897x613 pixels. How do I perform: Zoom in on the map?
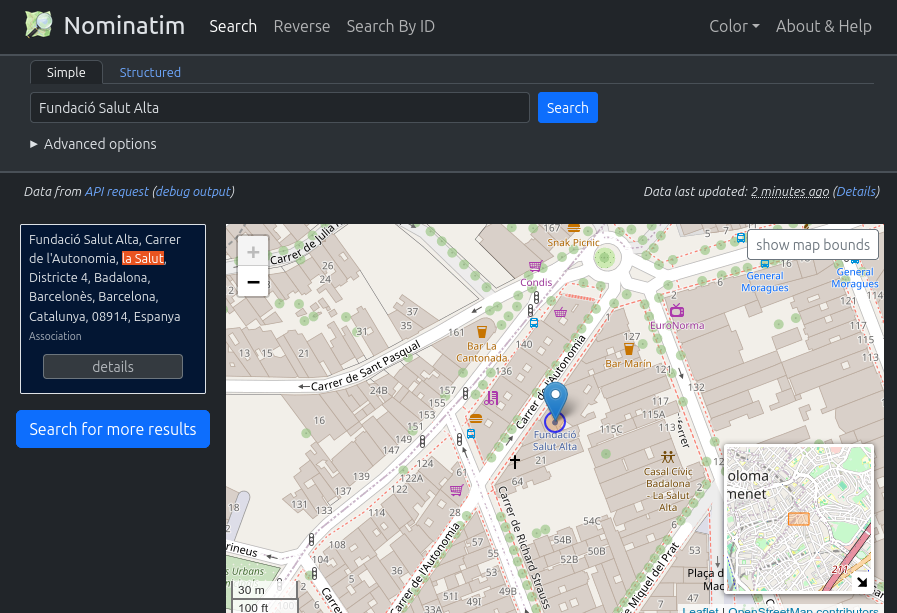pos(253,252)
